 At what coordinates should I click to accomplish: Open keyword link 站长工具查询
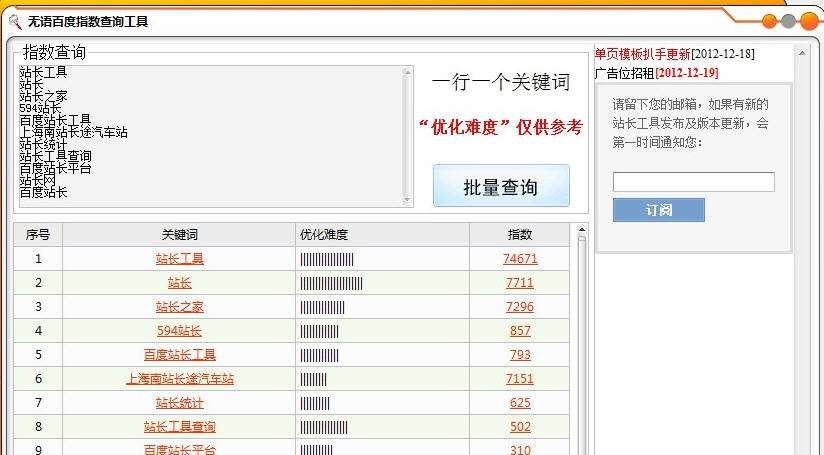180,427
